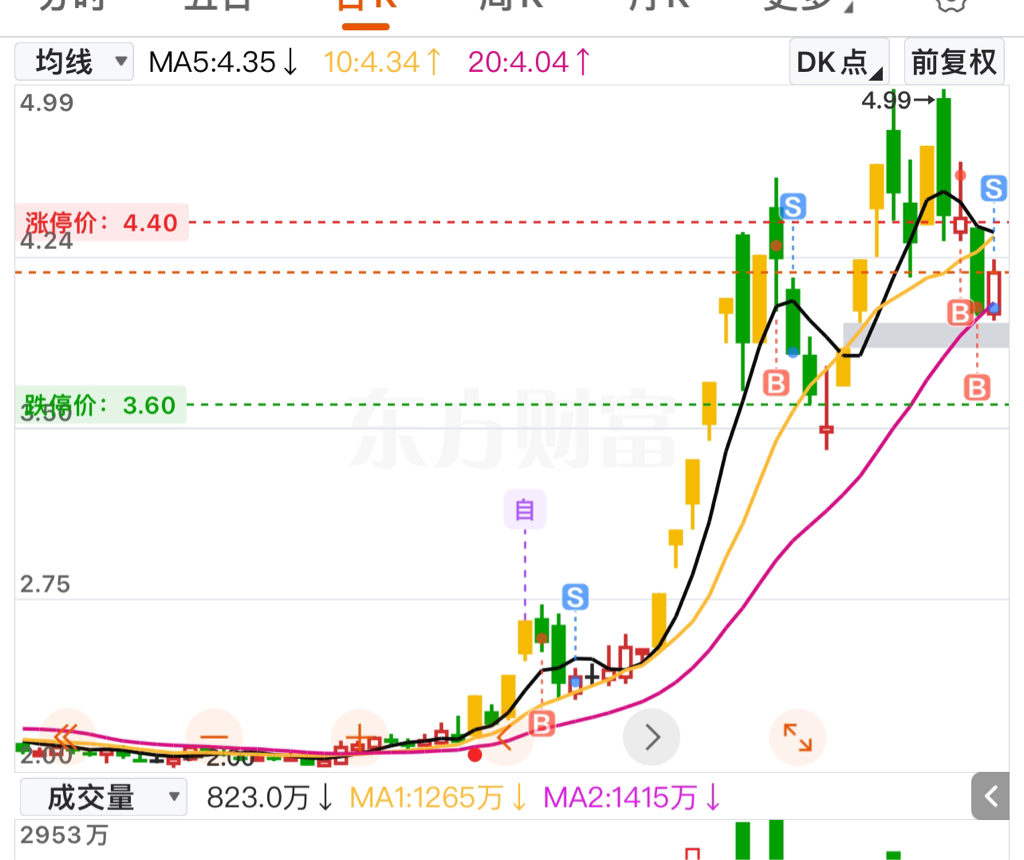Tap the gray gap band on chart right
Screen dimensions: 1024x860
click(926, 335)
